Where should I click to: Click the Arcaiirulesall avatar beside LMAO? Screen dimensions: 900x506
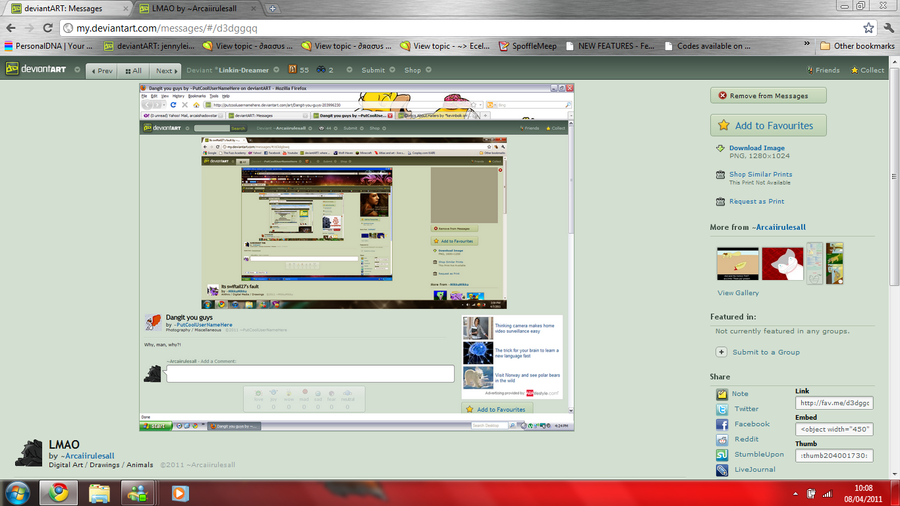29,453
